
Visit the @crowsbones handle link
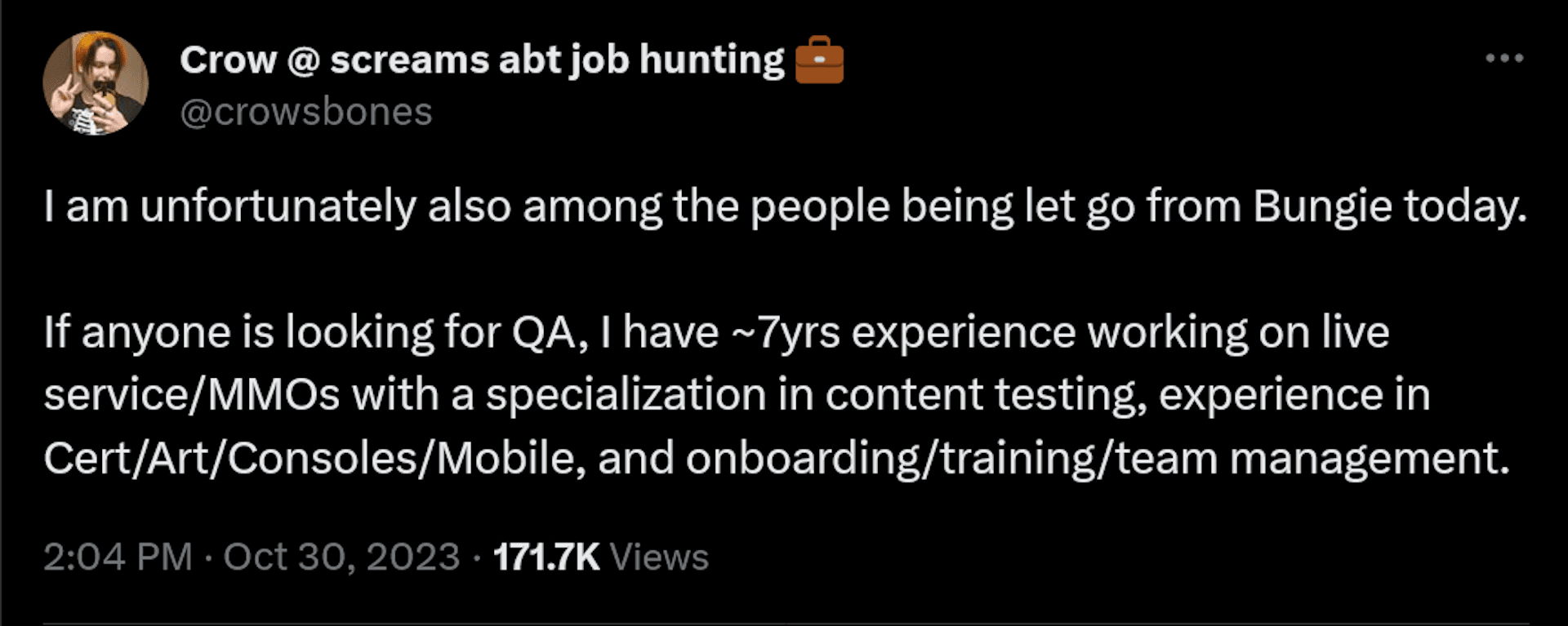[x=305, y=112]
